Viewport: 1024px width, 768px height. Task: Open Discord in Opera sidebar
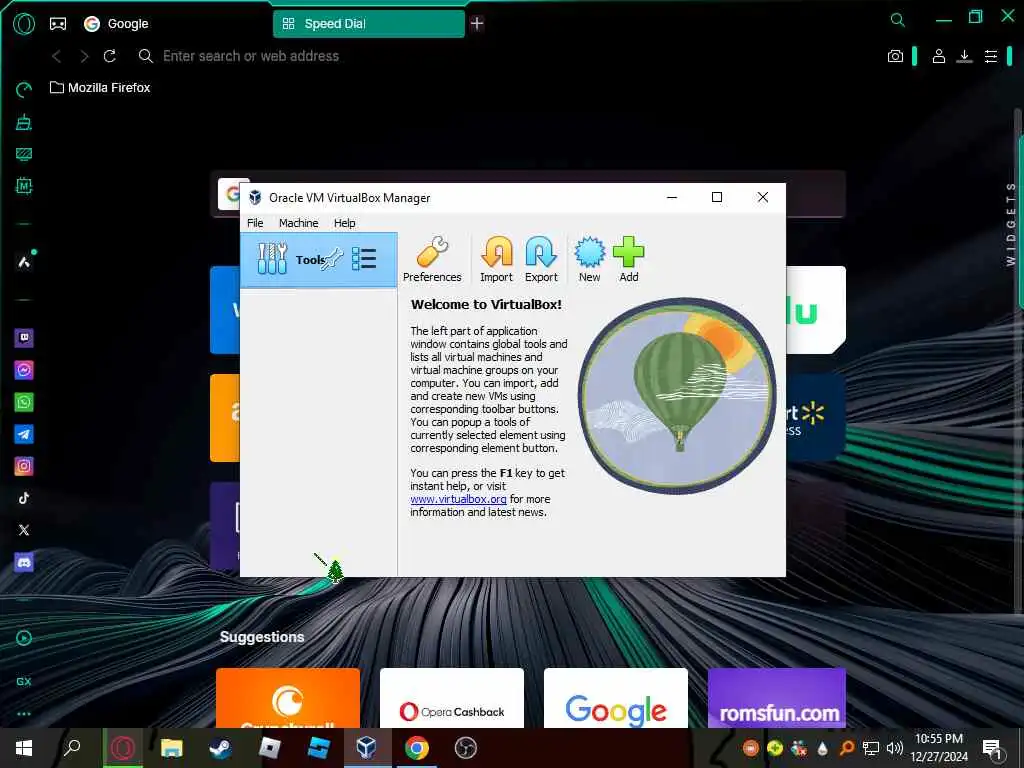click(24, 562)
